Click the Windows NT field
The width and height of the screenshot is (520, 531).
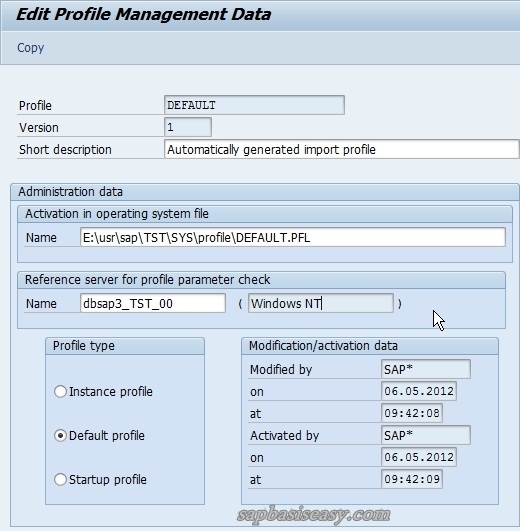pyautogui.click(x=321, y=303)
